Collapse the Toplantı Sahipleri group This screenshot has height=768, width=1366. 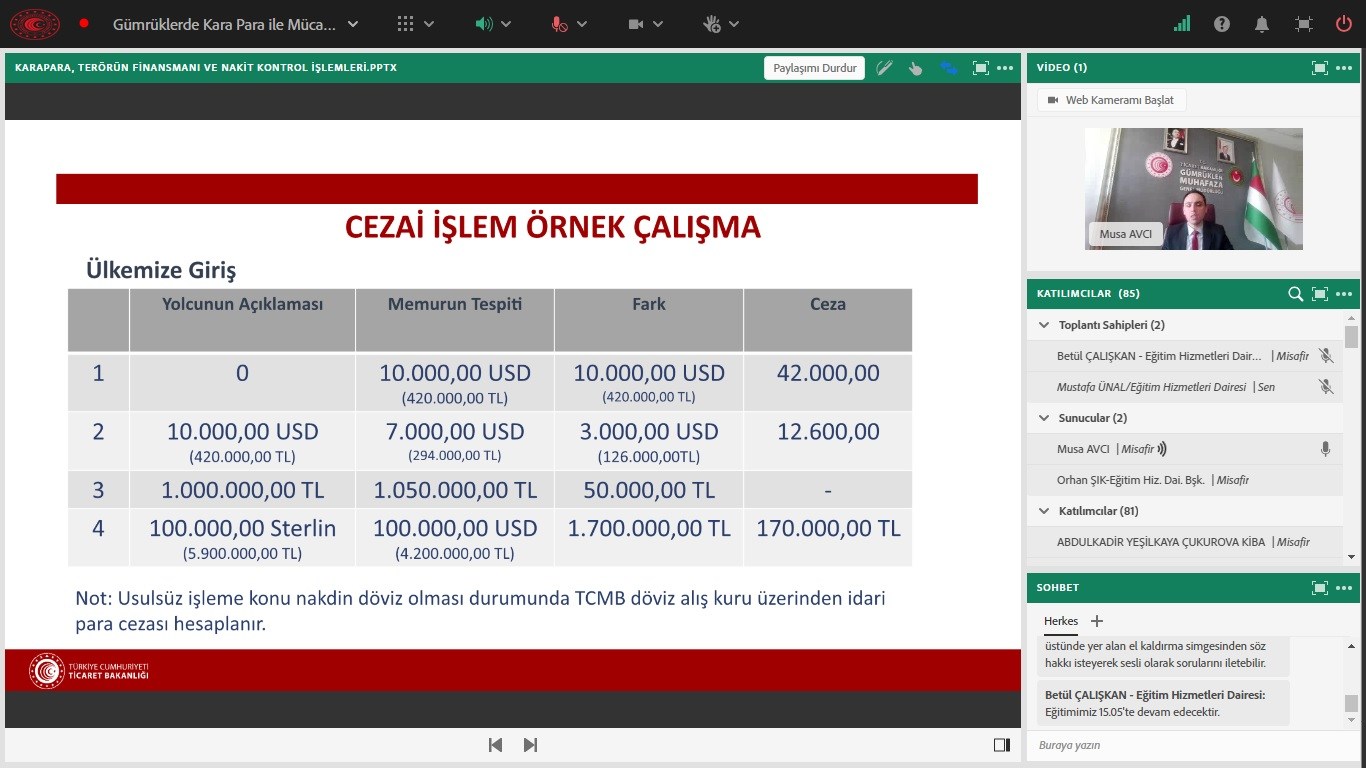click(1044, 325)
